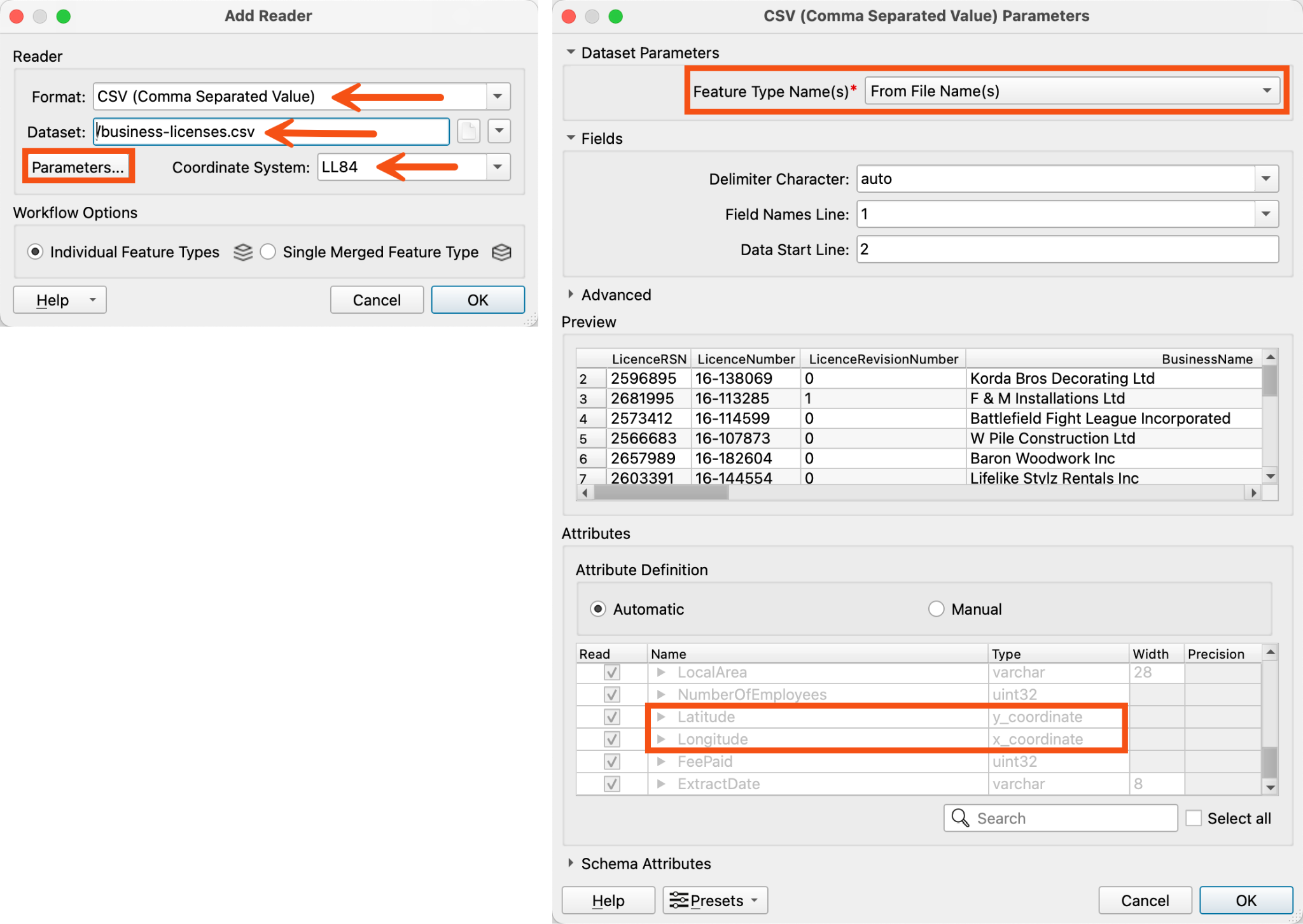Screen dimensions: 1303x924
Task: Click the preview vertical scrollbar thumb
Action: 1269,381
